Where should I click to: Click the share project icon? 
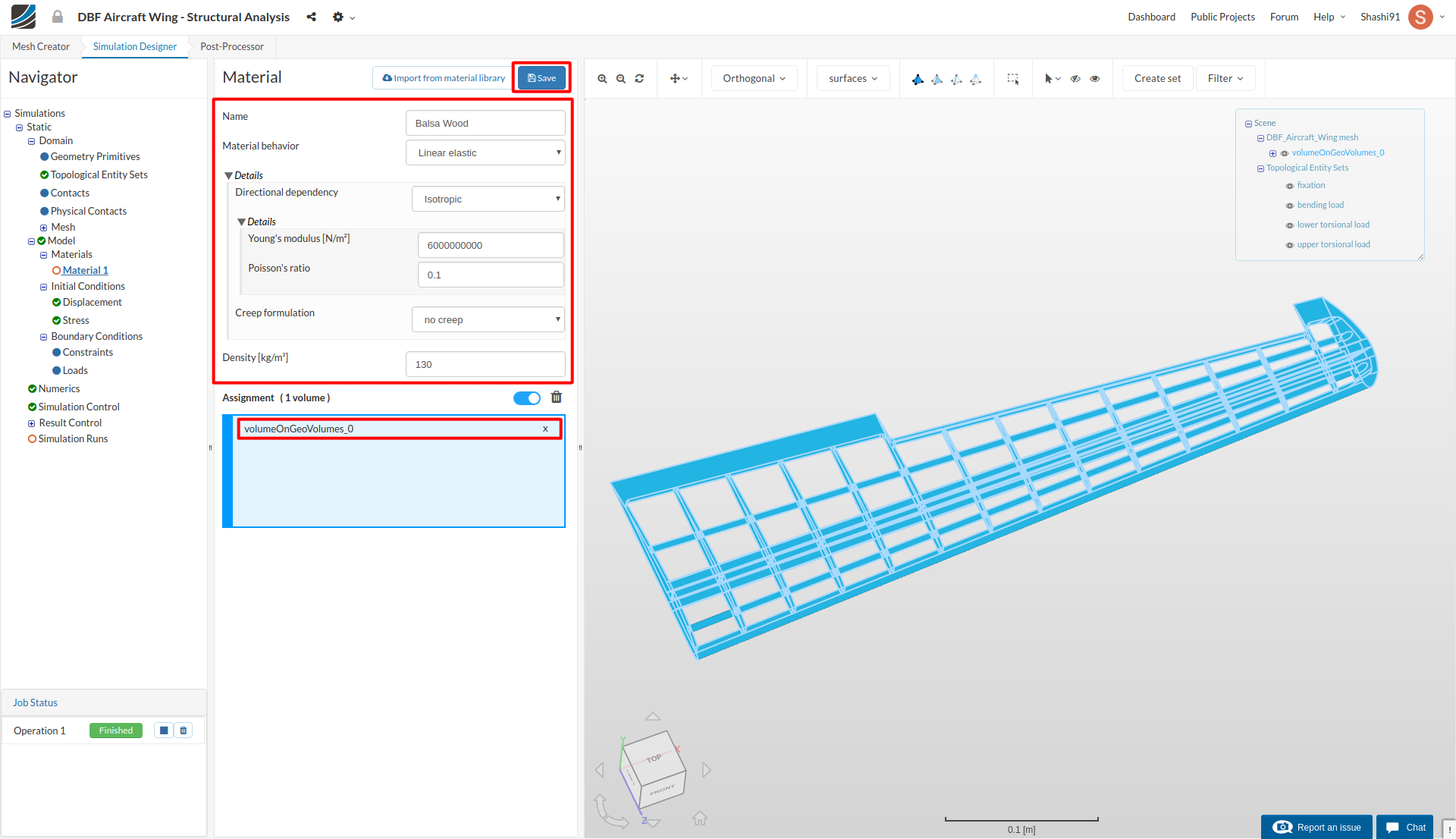pos(311,17)
